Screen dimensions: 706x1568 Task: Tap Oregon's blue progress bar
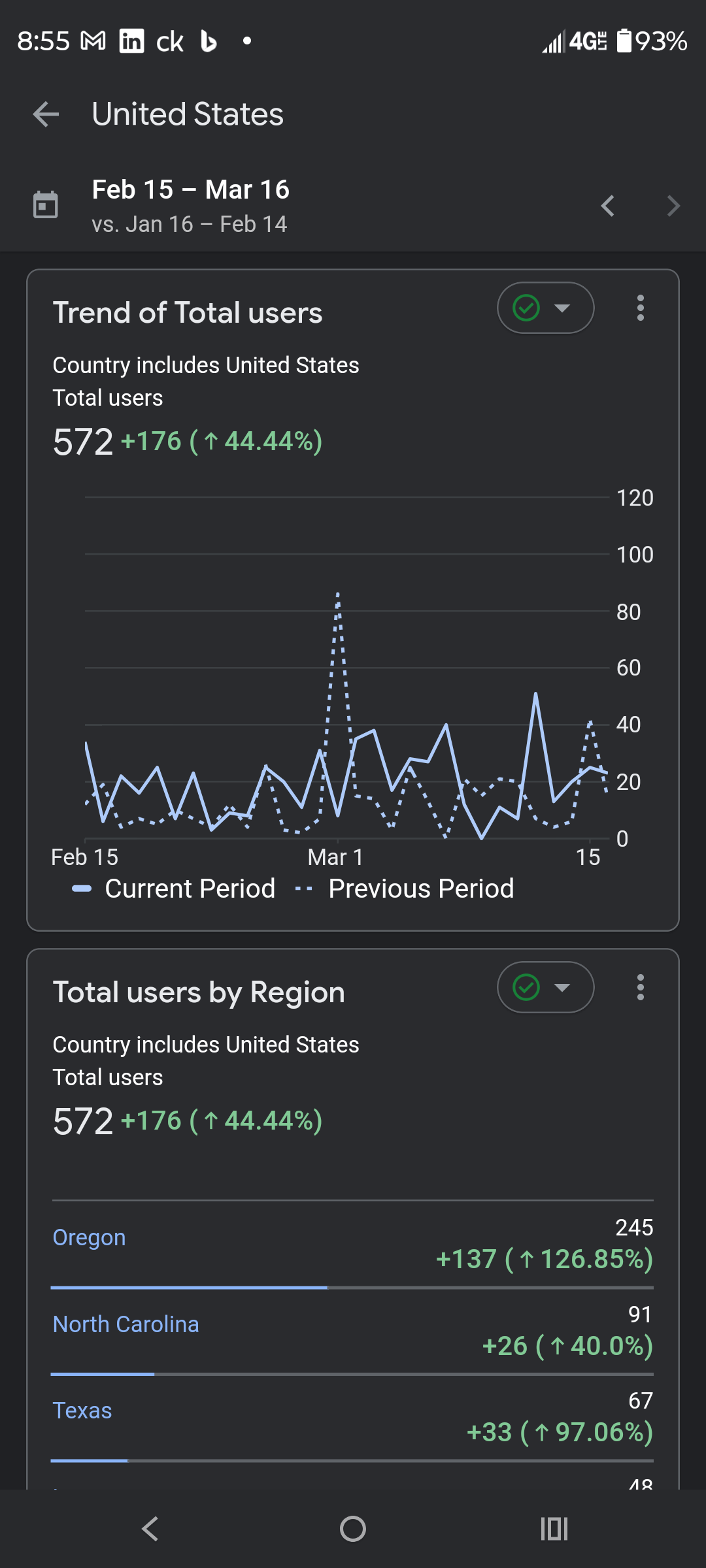(x=189, y=1288)
